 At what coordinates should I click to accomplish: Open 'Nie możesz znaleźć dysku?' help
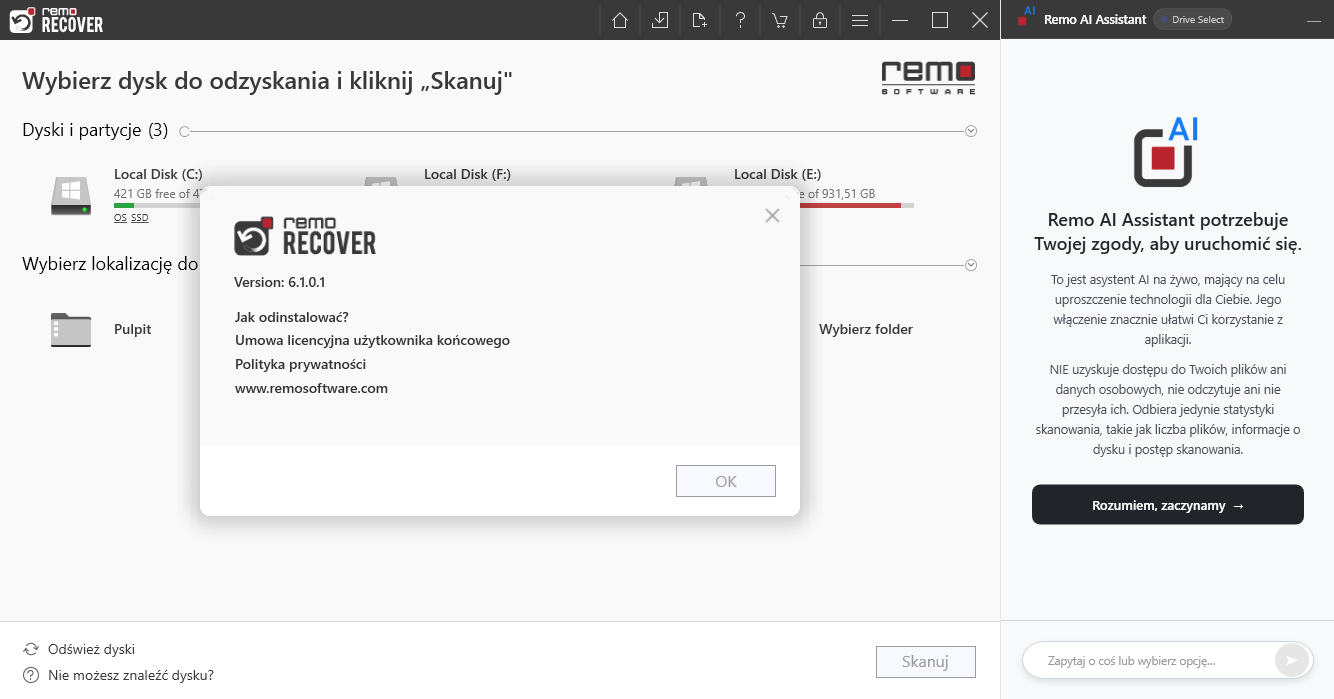point(118,675)
